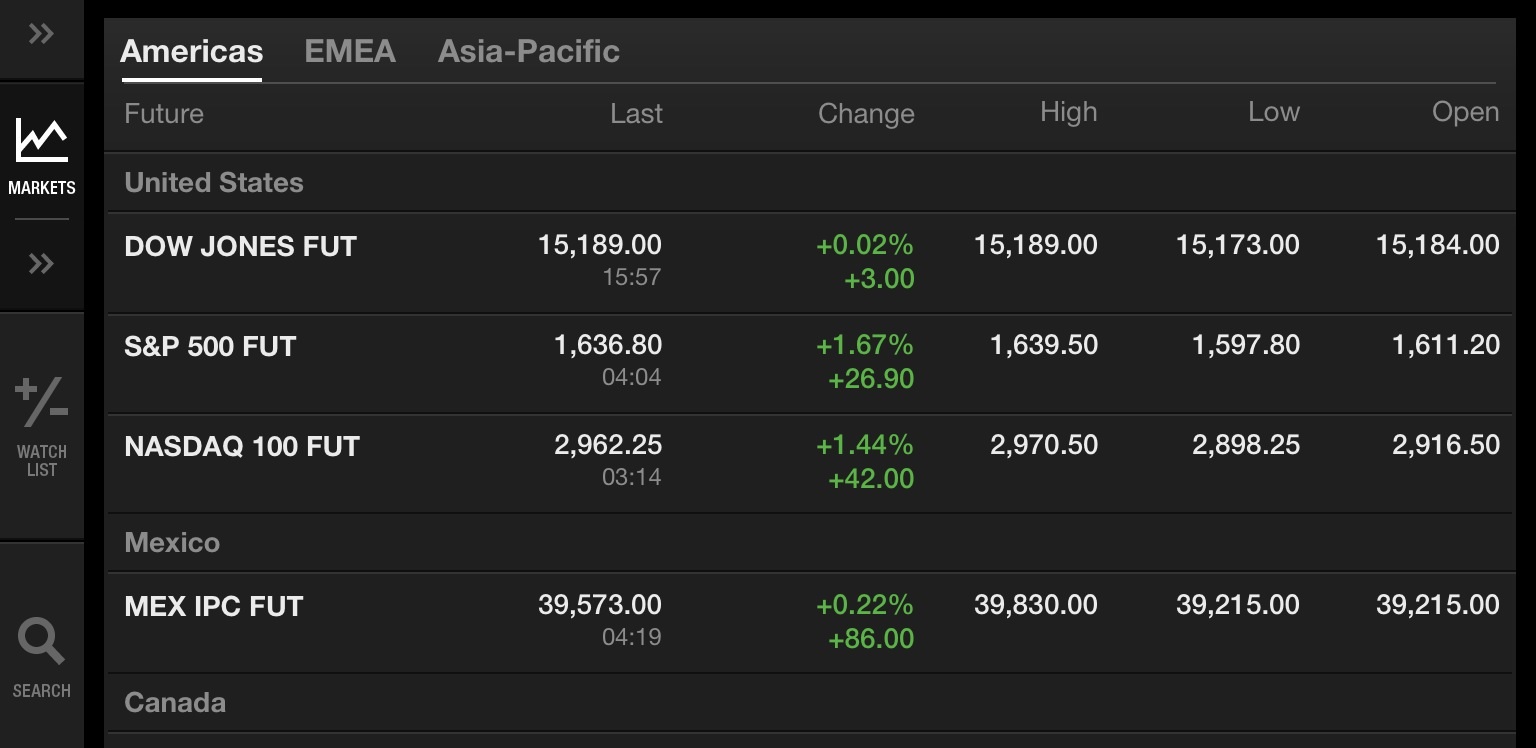
Task: Click the Canada section header
Action: [x=175, y=703]
